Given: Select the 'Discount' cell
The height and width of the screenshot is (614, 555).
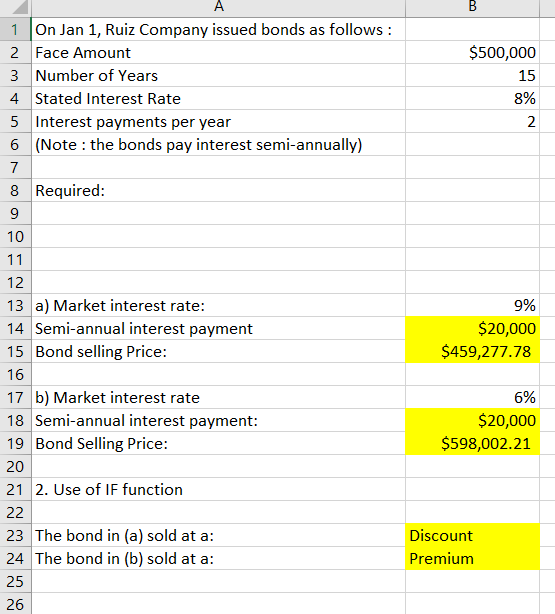Looking at the screenshot, I should [472, 536].
